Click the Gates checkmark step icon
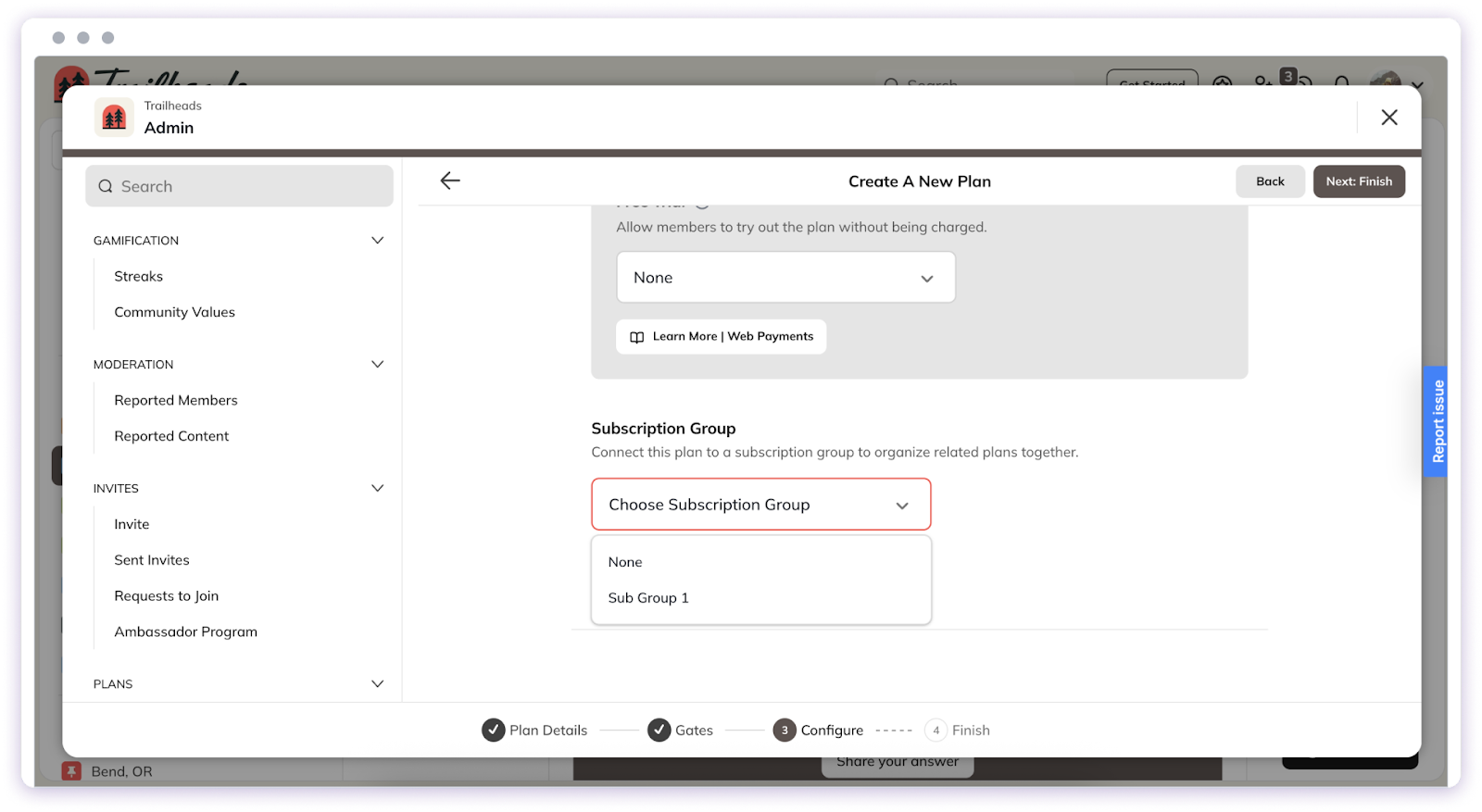 (x=659, y=731)
